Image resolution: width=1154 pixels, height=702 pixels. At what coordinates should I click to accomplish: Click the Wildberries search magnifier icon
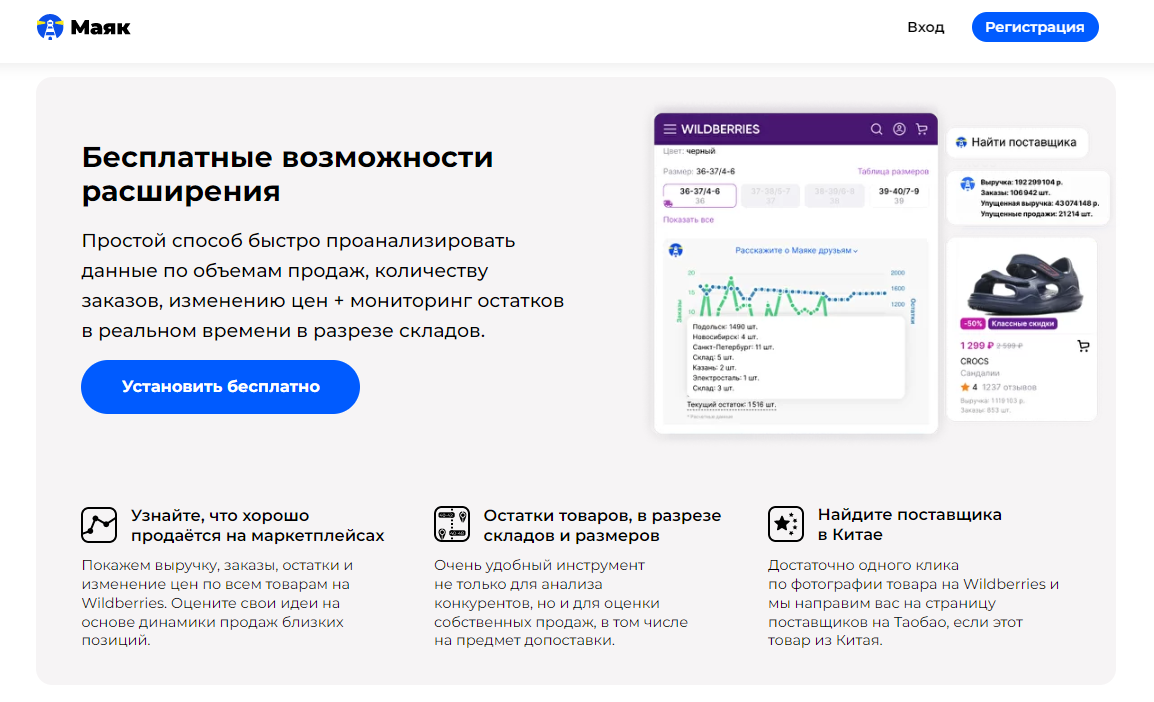coord(876,129)
